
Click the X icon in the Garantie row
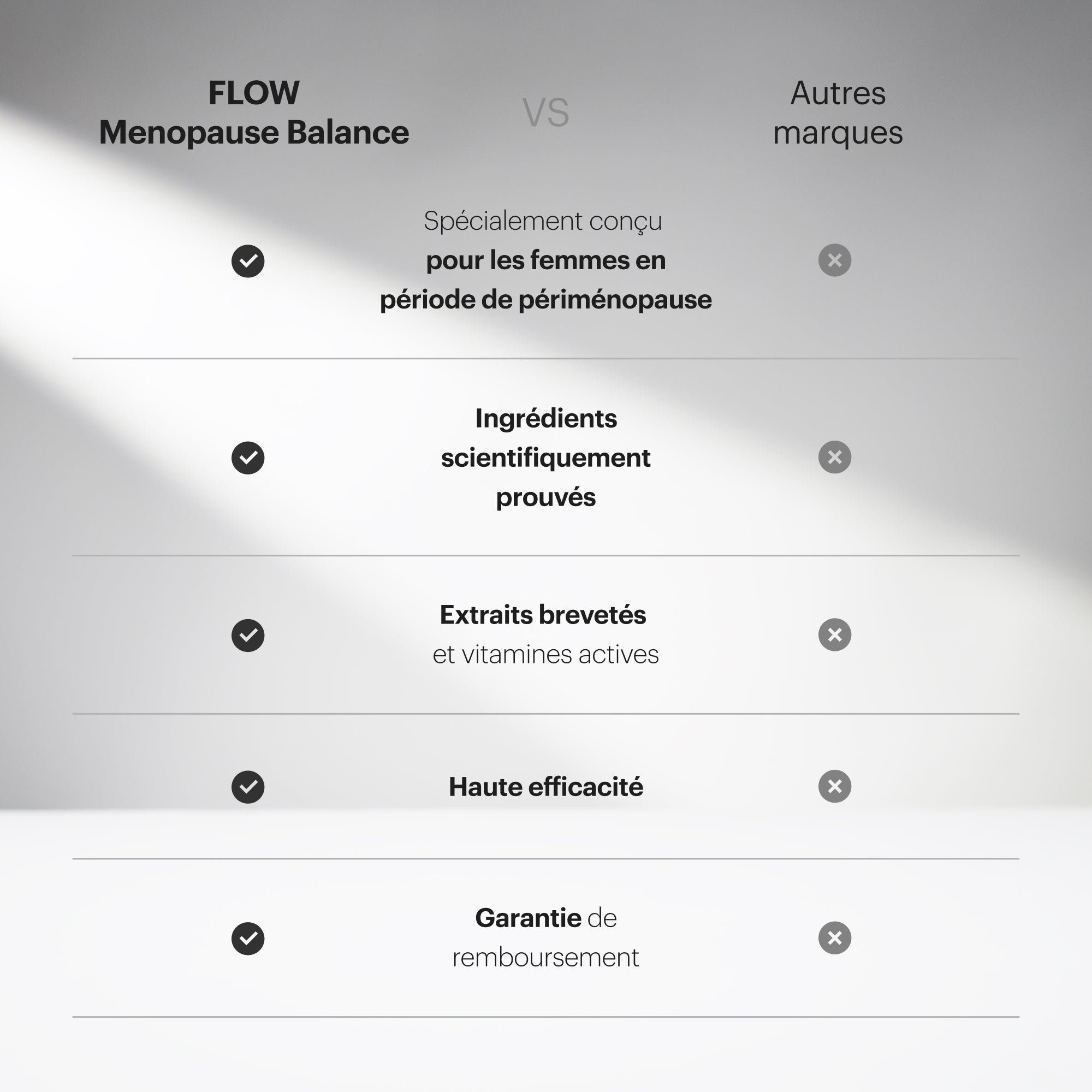click(x=835, y=938)
